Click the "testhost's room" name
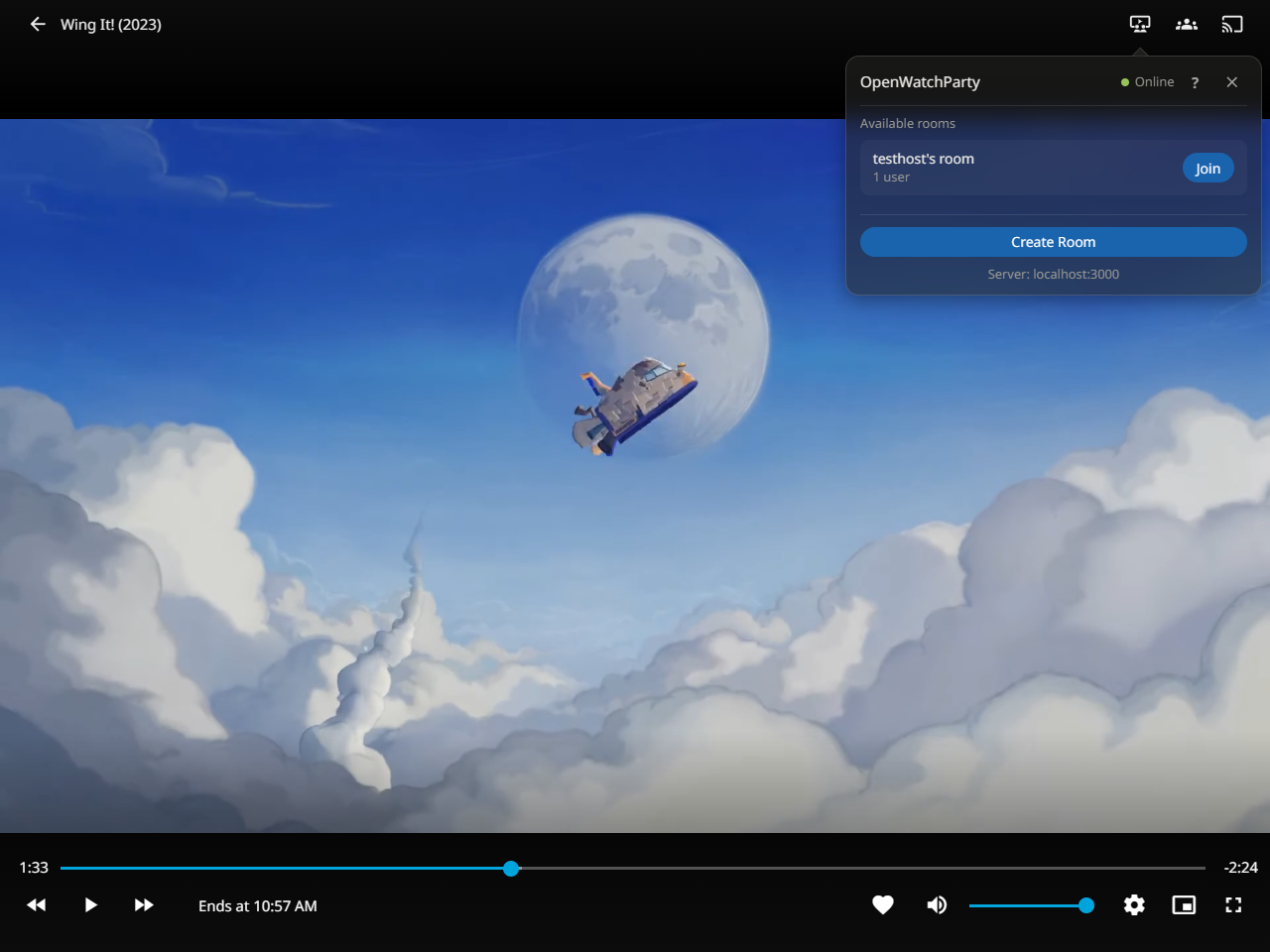 point(924,159)
